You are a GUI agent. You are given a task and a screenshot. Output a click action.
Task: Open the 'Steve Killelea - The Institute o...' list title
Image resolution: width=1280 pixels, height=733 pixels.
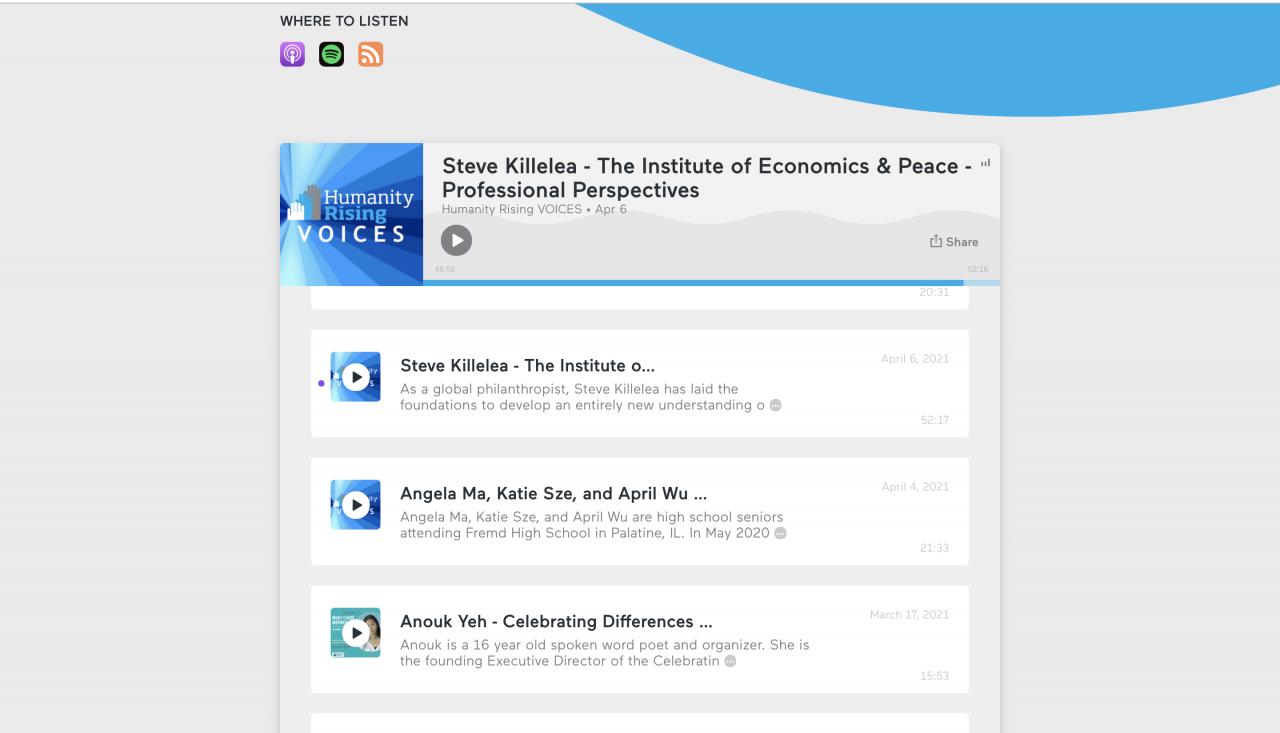point(528,366)
